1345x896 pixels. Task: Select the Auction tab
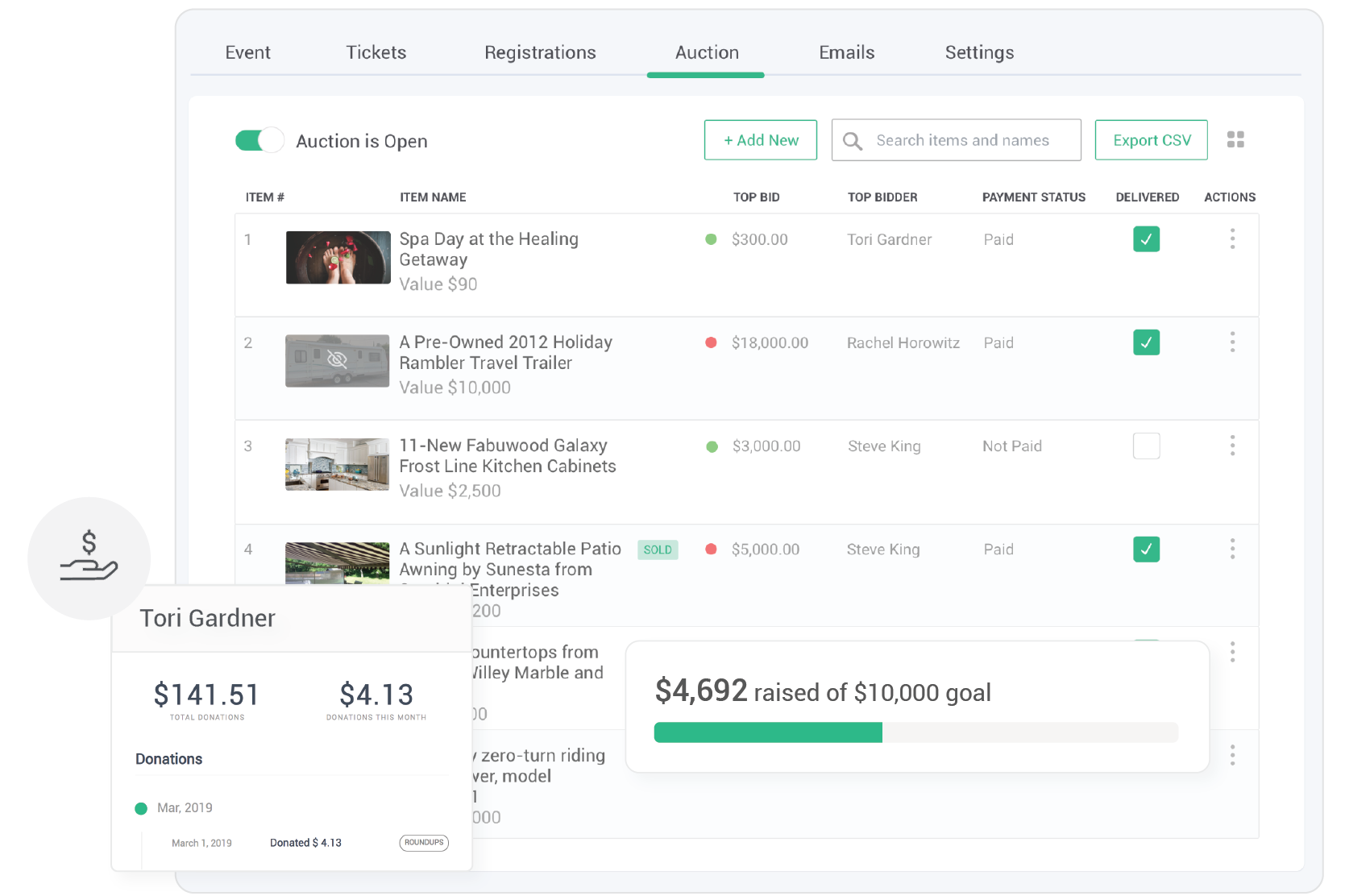pos(707,52)
